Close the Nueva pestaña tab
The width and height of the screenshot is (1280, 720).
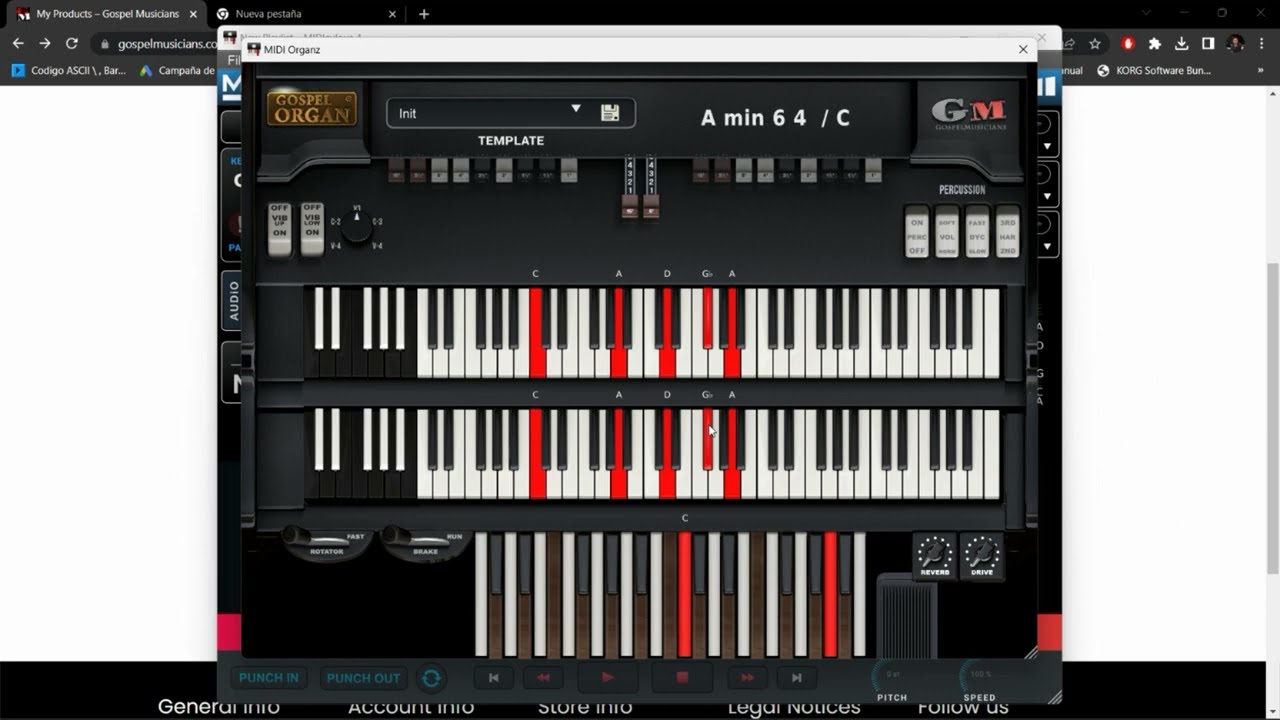[x=393, y=14]
